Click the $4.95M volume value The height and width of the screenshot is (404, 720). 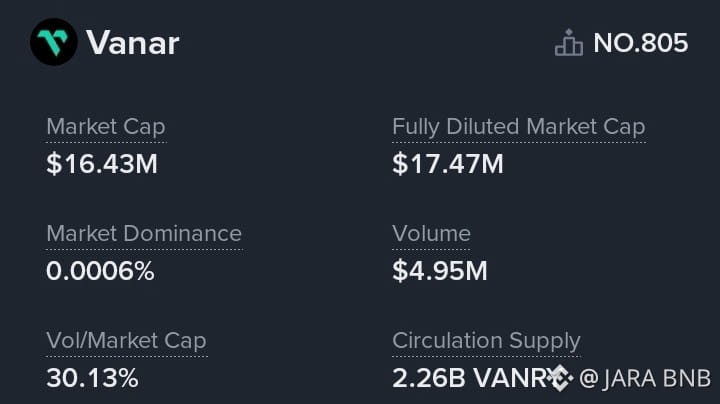[440, 270]
